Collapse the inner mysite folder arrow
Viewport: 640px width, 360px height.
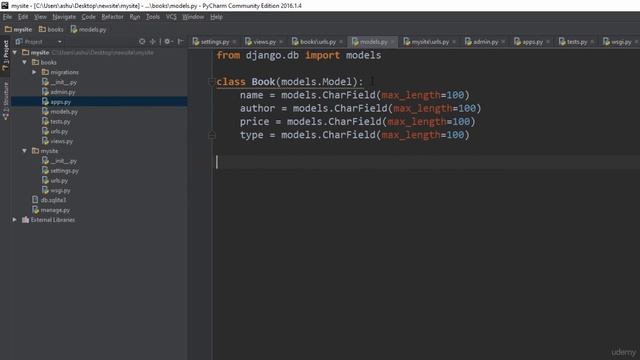click(x=24, y=151)
